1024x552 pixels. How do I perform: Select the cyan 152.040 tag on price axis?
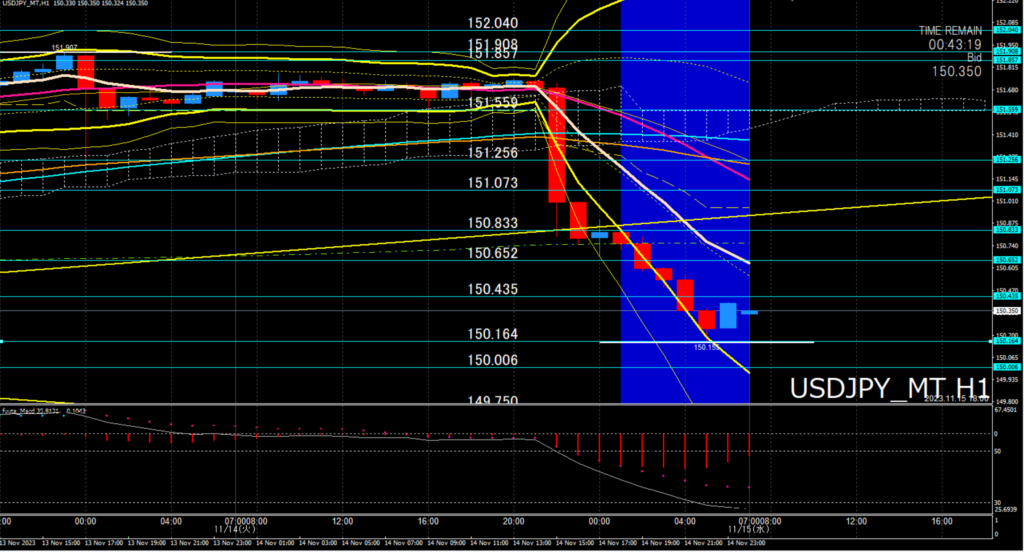(1006, 30)
